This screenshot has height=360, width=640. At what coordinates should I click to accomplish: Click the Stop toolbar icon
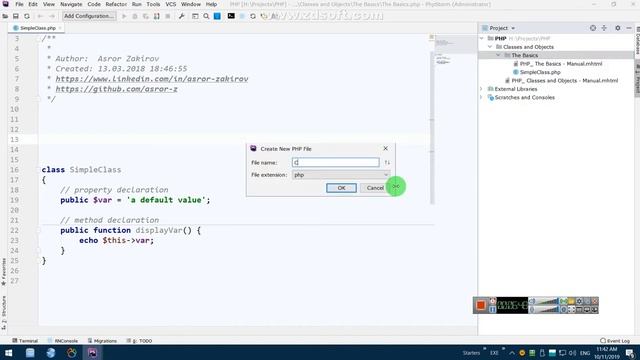(x=168, y=16)
